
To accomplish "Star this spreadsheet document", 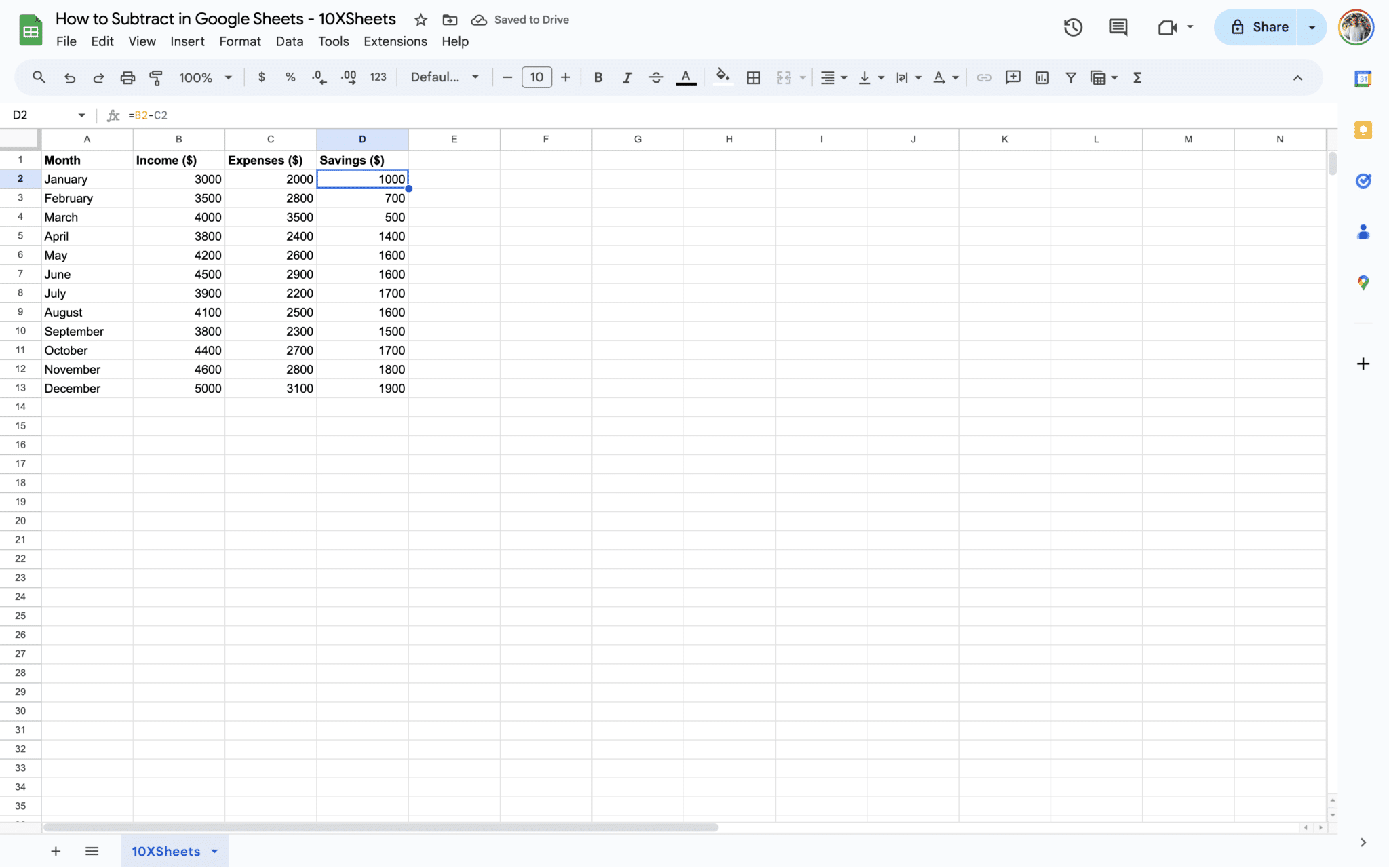I will 420,20.
